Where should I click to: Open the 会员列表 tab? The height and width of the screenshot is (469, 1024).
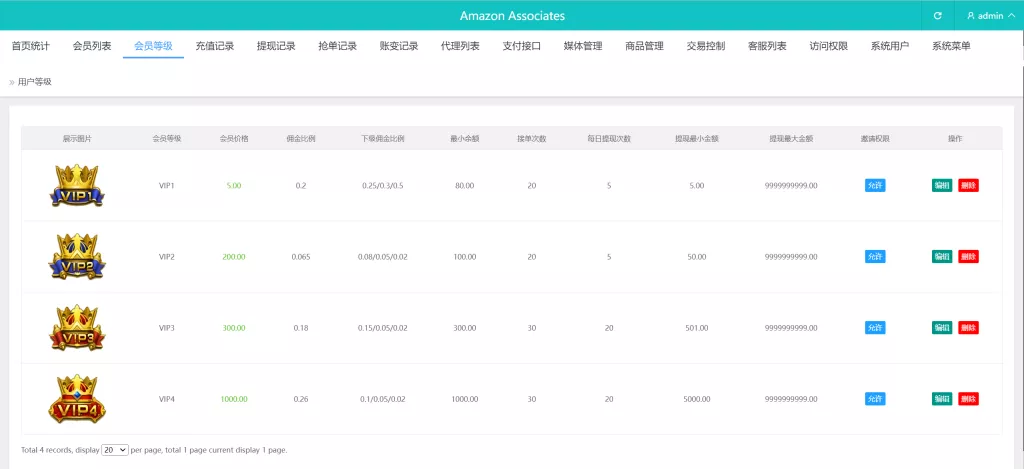(92, 46)
